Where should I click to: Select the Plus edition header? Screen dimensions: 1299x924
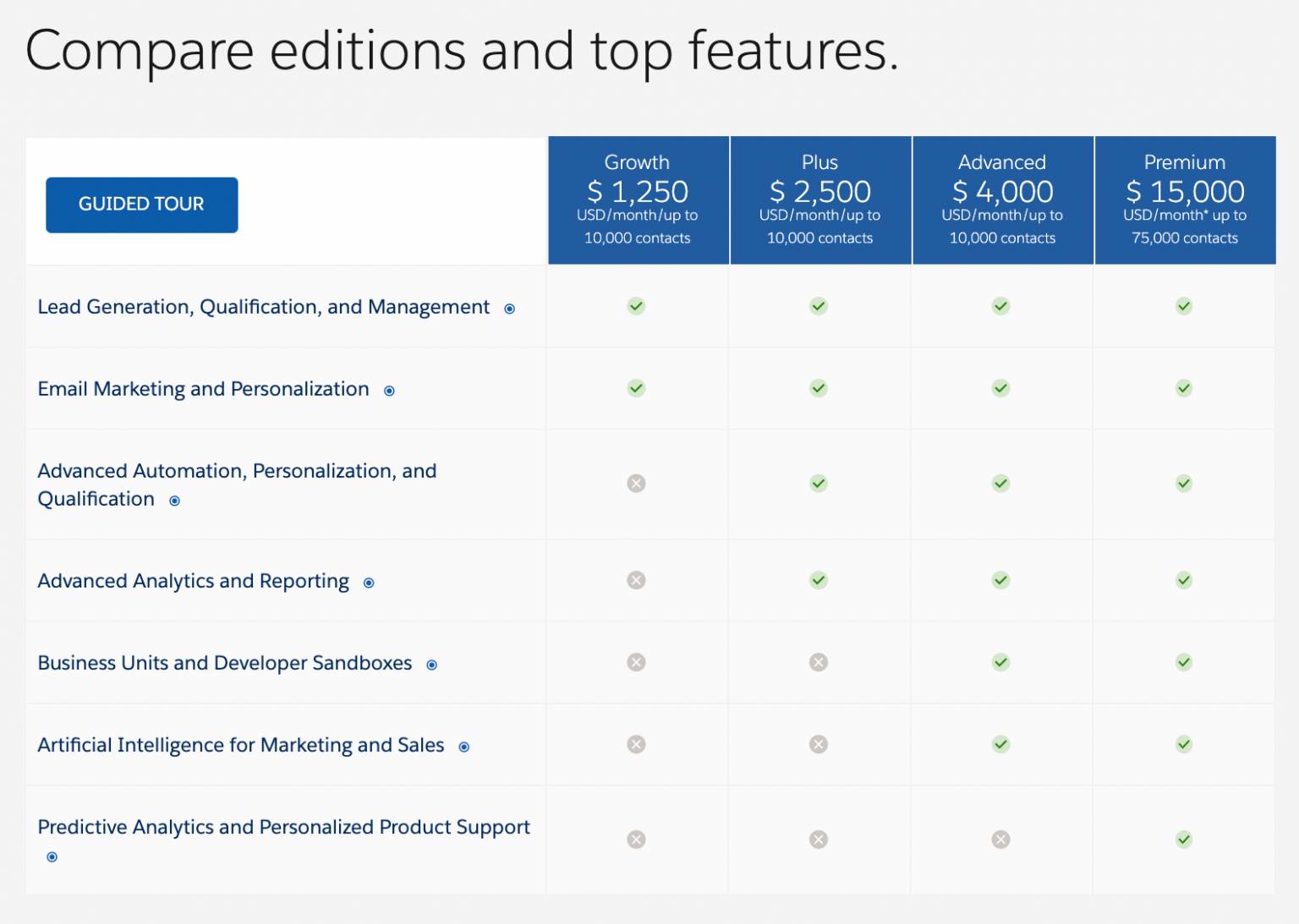[820, 200]
